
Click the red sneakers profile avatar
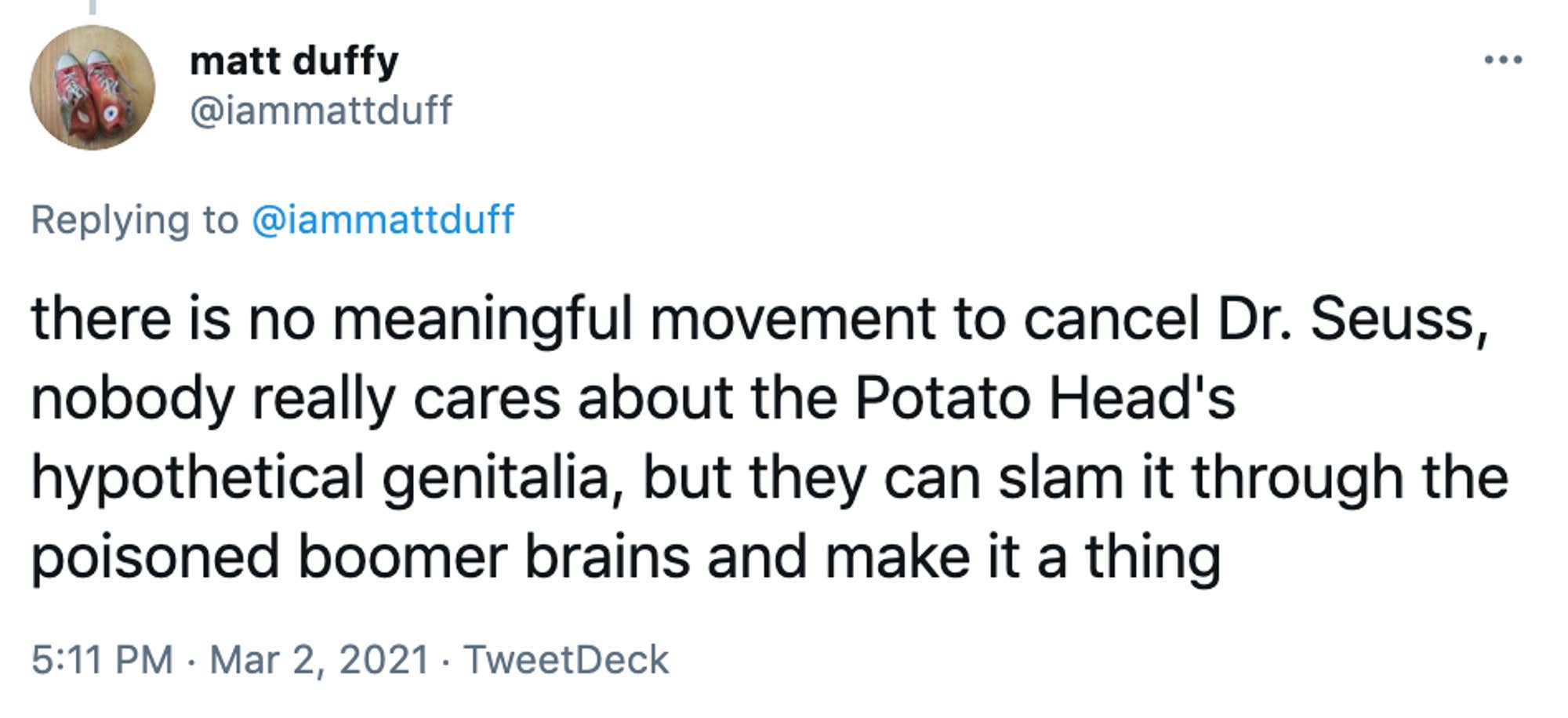pyautogui.click(x=92, y=87)
